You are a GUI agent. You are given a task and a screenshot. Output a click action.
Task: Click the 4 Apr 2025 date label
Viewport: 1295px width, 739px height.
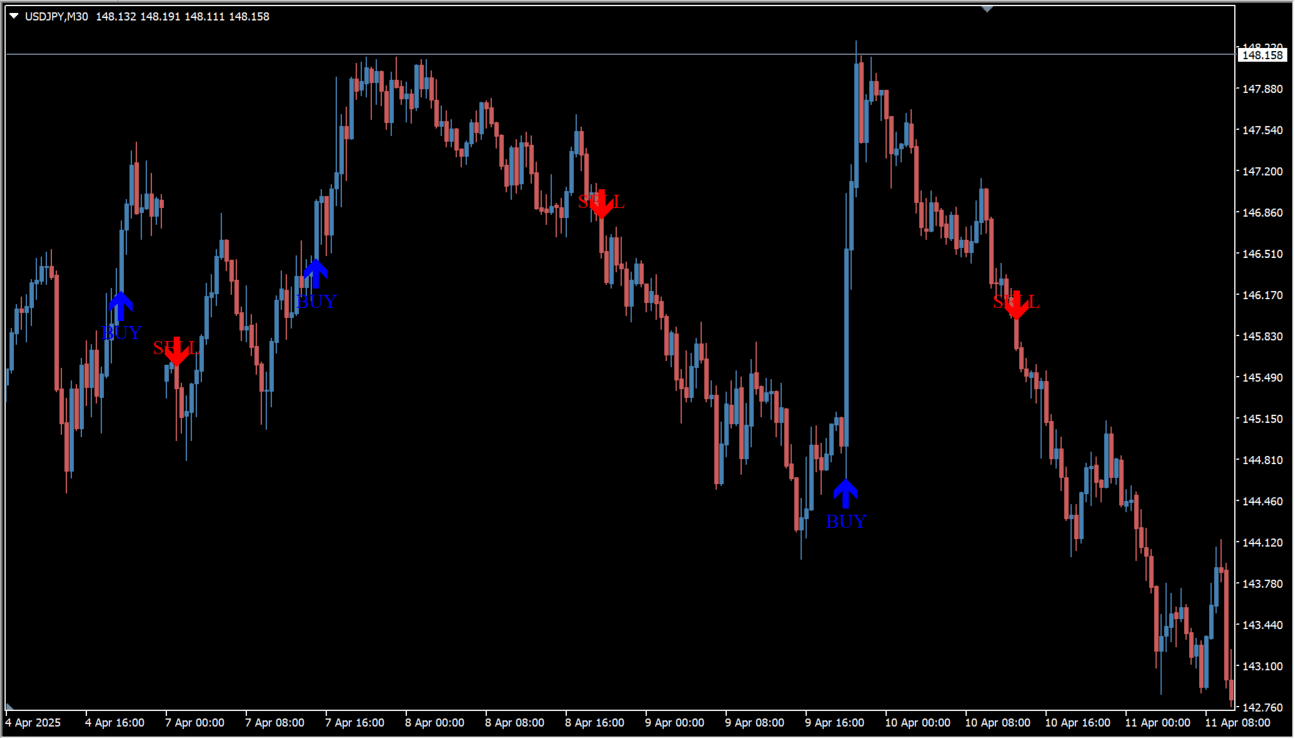35,722
